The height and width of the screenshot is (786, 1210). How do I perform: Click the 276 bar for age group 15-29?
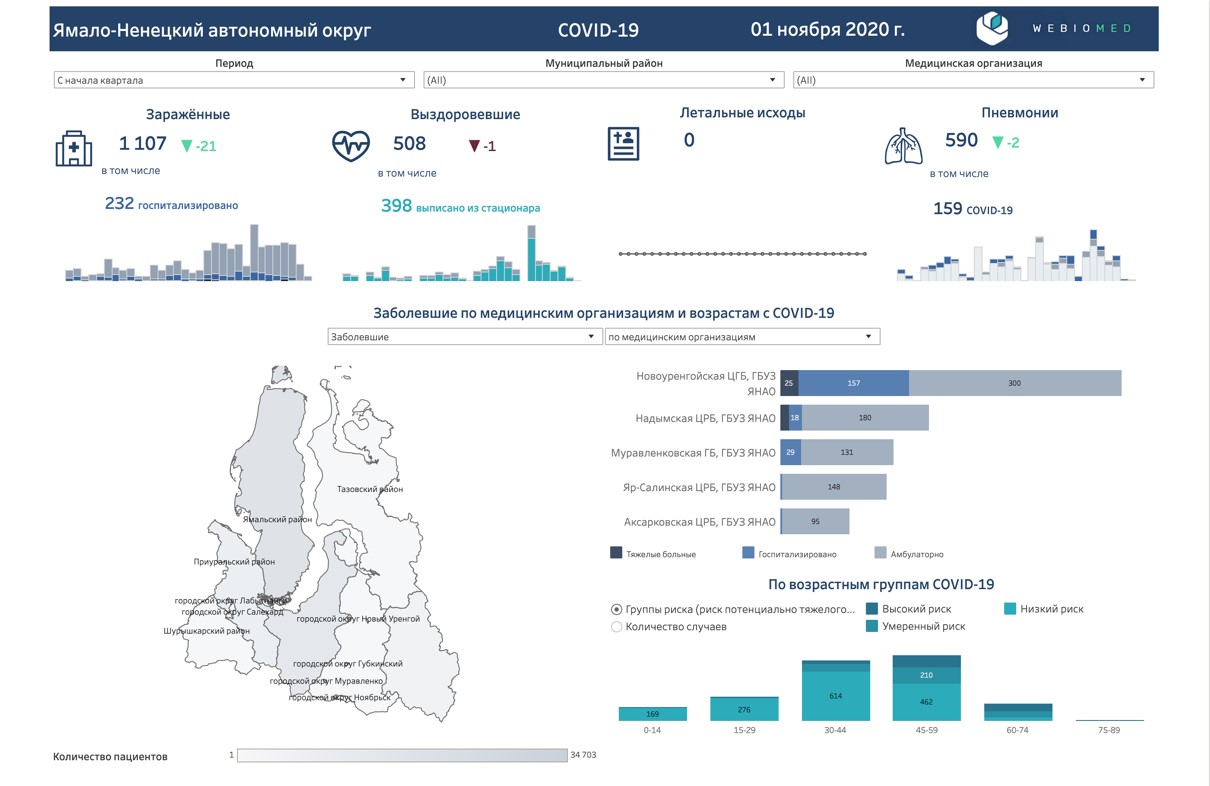pos(744,709)
